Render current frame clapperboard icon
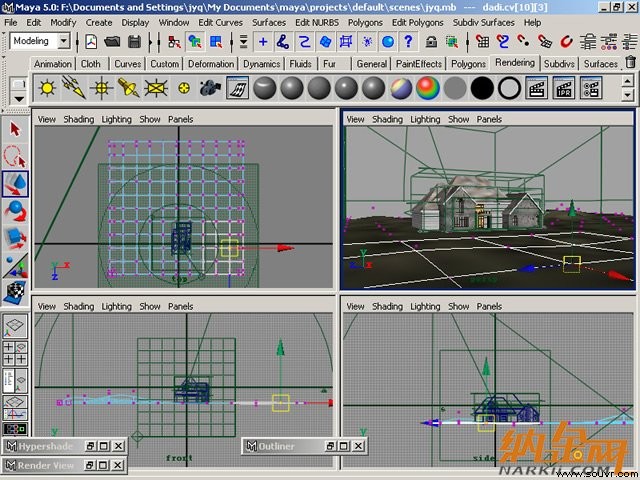Image resolution: width=640 pixels, height=480 pixels. (x=537, y=88)
